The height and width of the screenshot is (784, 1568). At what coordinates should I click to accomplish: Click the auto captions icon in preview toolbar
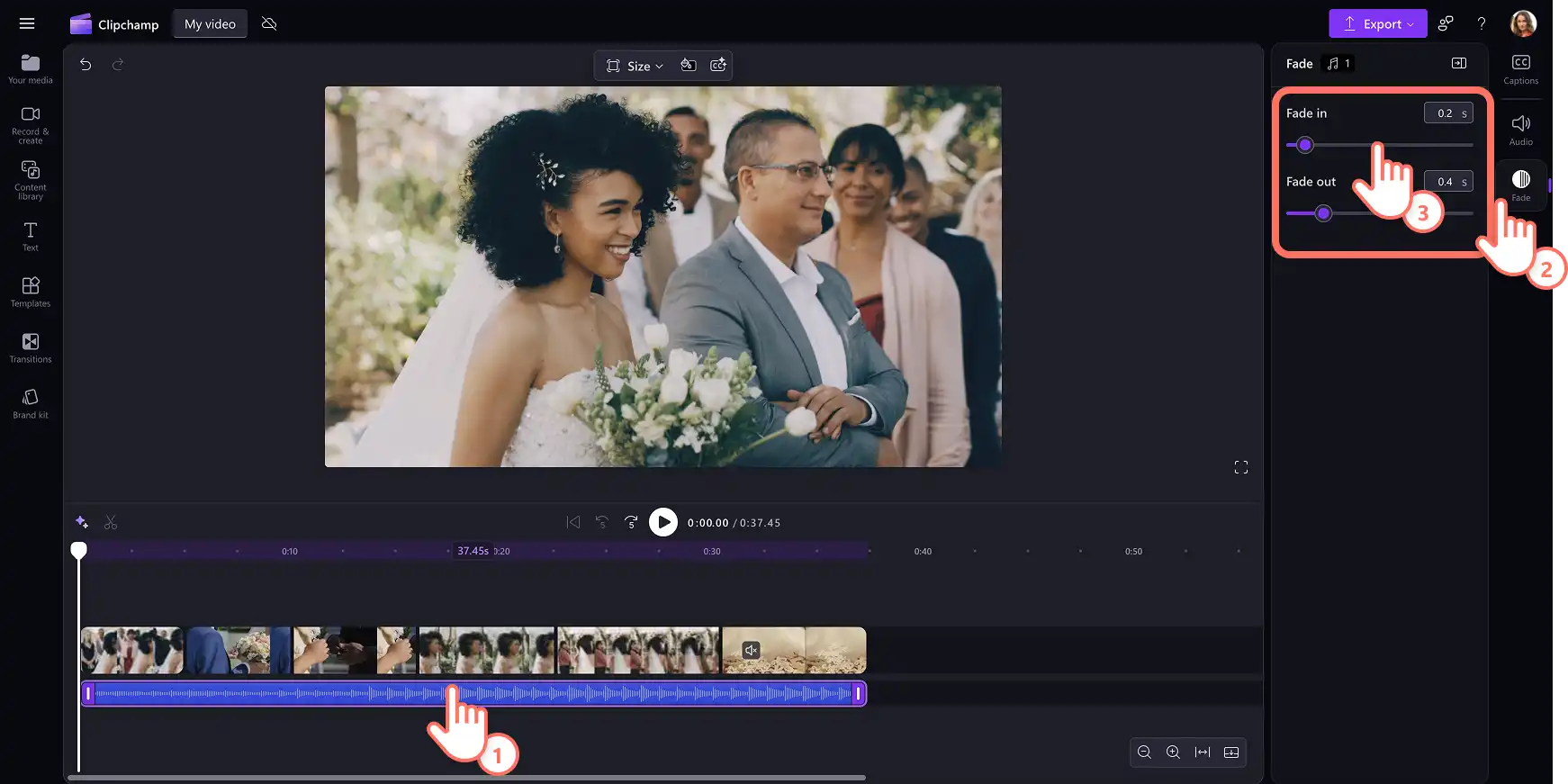click(718, 65)
